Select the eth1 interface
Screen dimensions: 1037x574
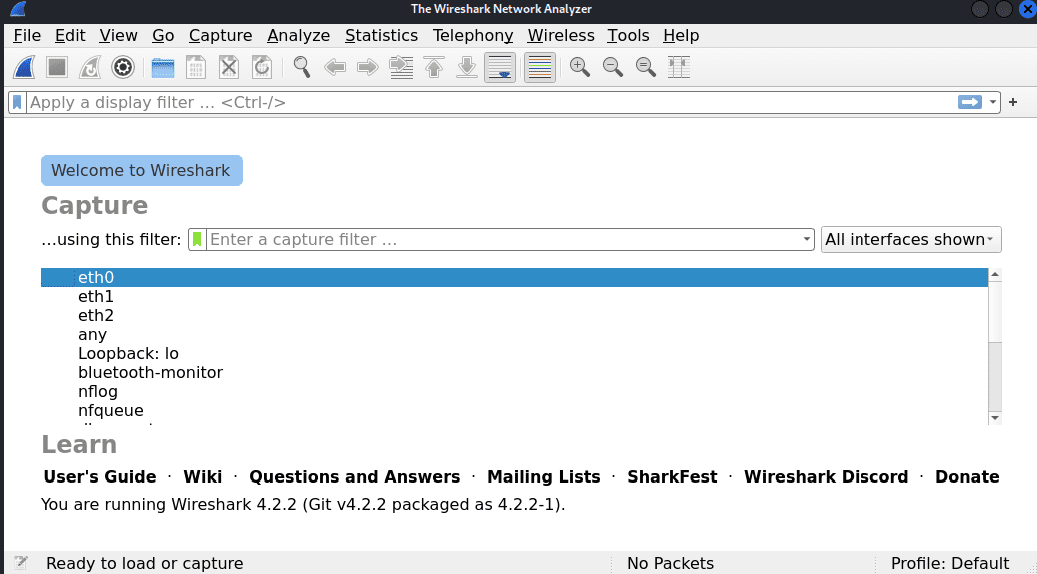pyautogui.click(x=514, y=296)
